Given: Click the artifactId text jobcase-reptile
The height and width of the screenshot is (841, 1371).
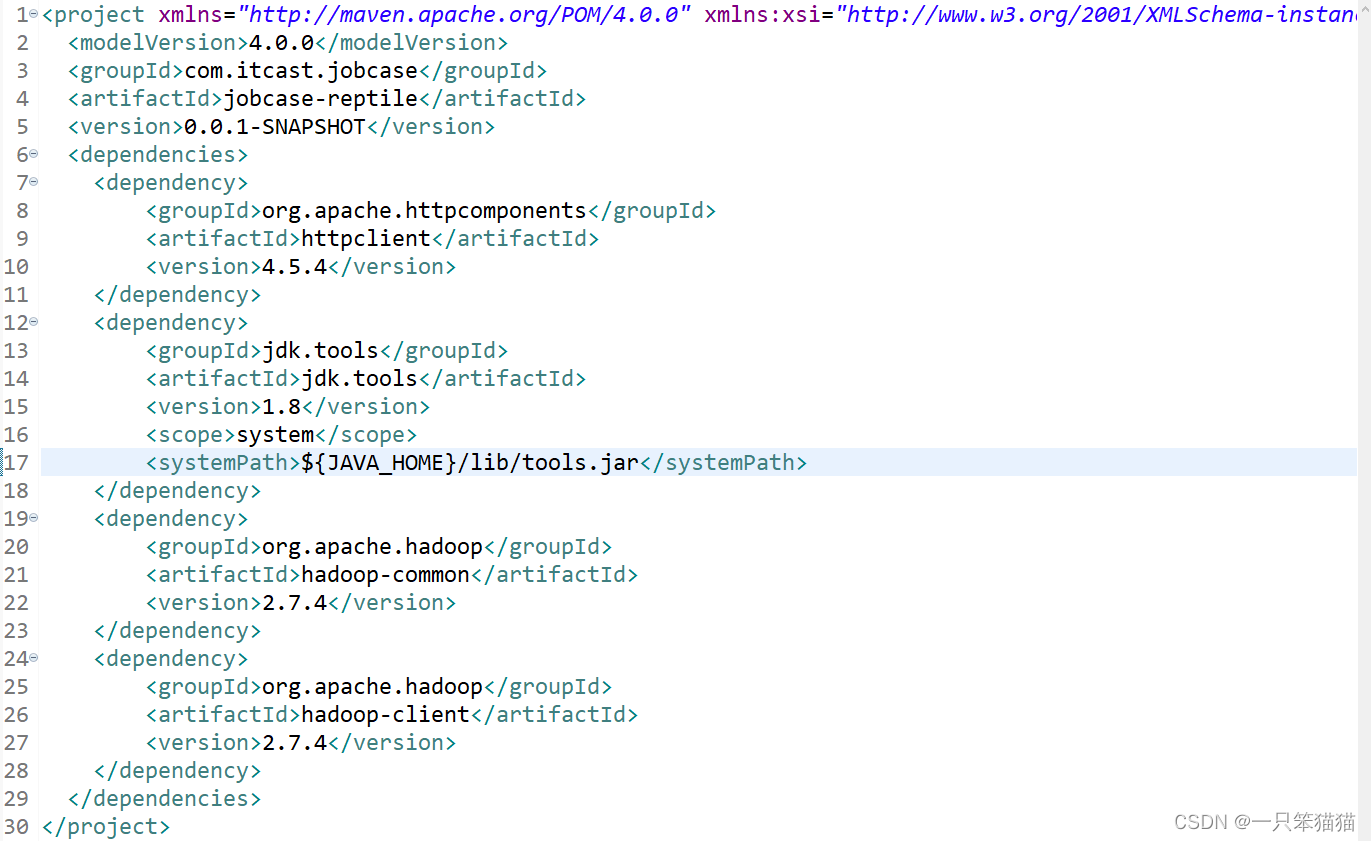Looking at the screenshot, I should [320, 99].
